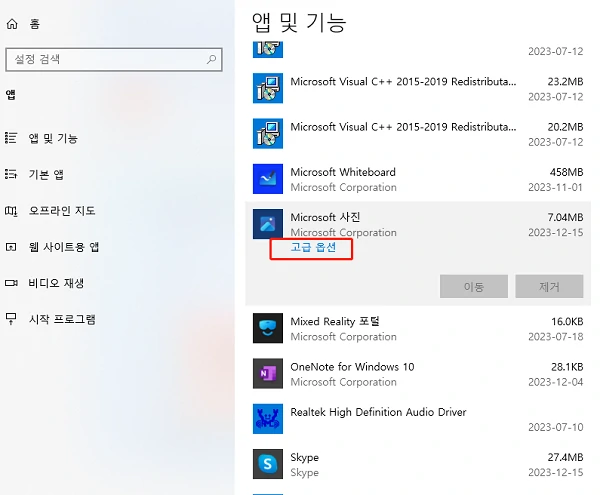The width and height of the screenshot is (600, 495).
Task: Click Microsoft Corporation publisher under Whiteboard
Action: click(343, 187)
